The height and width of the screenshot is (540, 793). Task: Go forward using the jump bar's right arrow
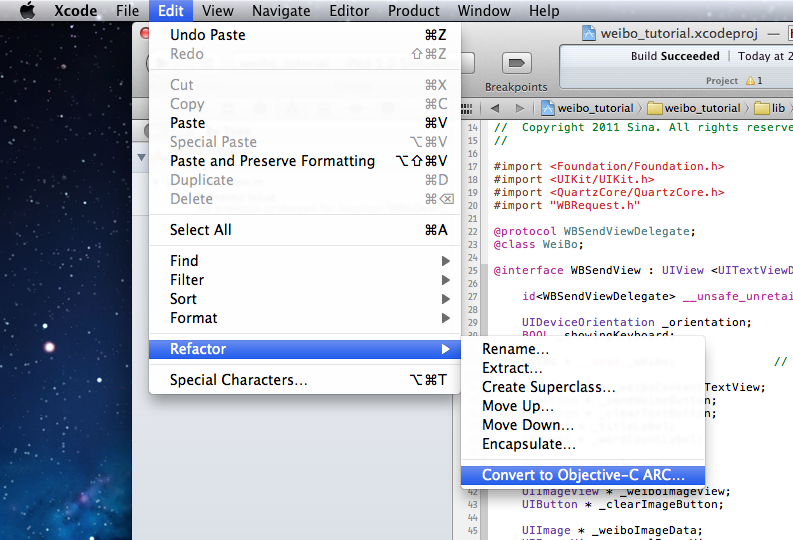point(519,108)
